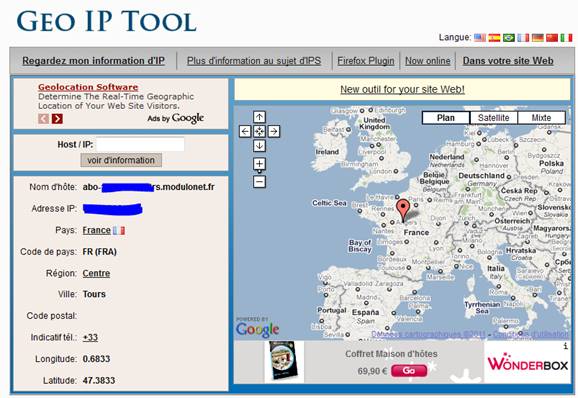Image resolution: width=578 pixels, height=398 pixels.
Task: Follow the France country link
Action: tap(97, 230)
